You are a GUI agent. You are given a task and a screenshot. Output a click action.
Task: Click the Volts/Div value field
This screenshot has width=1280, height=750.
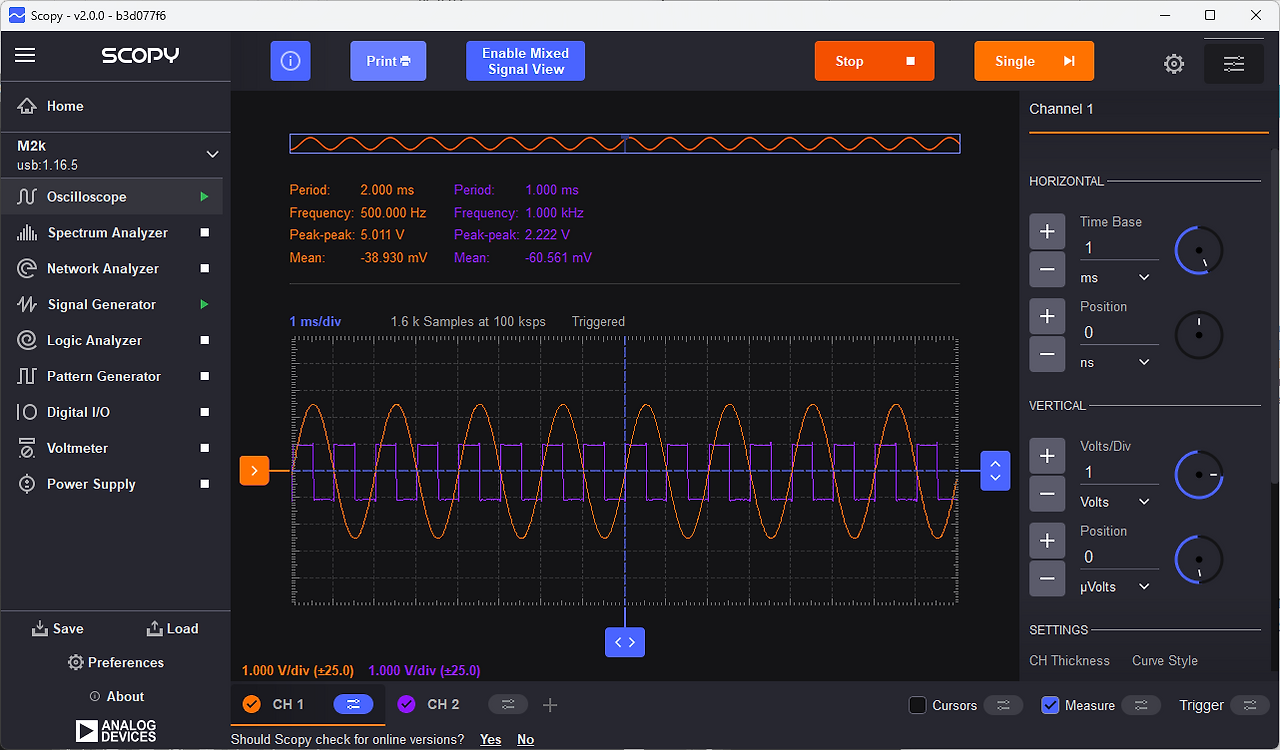click(x=1118, y=472)
